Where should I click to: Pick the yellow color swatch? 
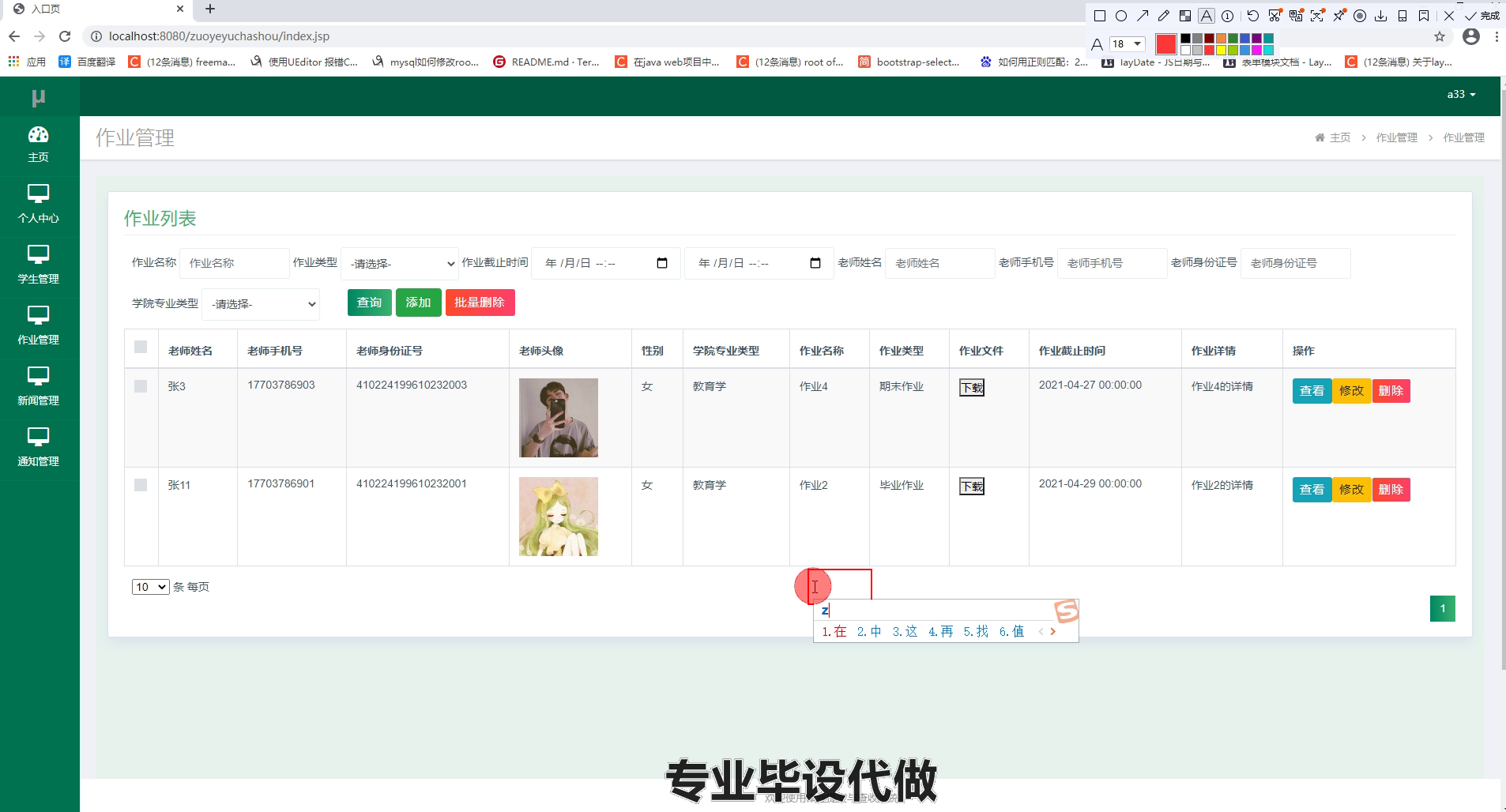click(1221, 50)
